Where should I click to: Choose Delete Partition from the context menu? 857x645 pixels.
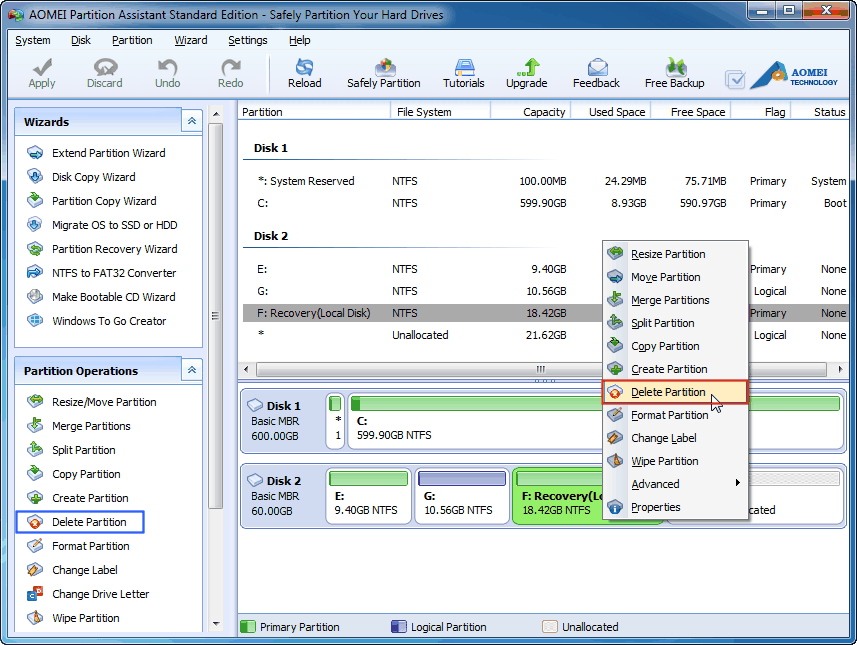tap(668, 392)
